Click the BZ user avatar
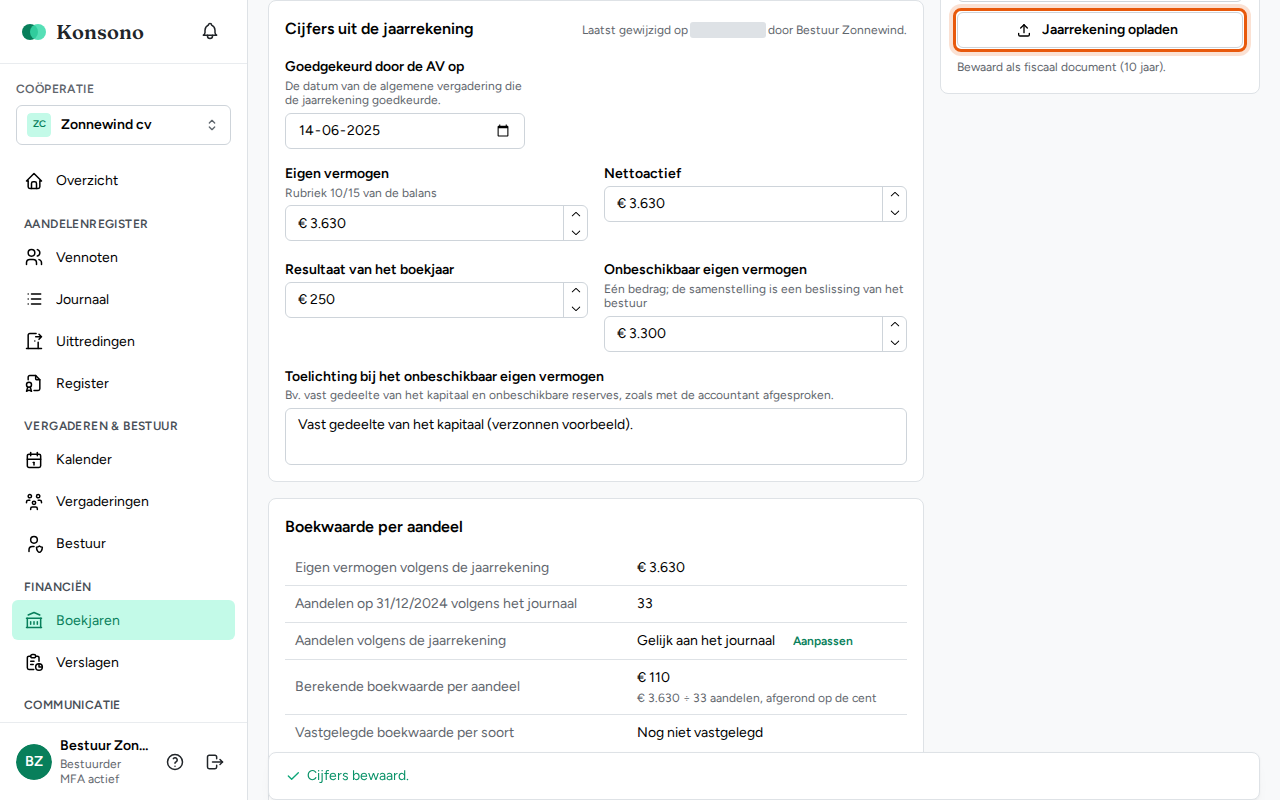The width and height of the screenshot is (1280, 800). point(34,762)
